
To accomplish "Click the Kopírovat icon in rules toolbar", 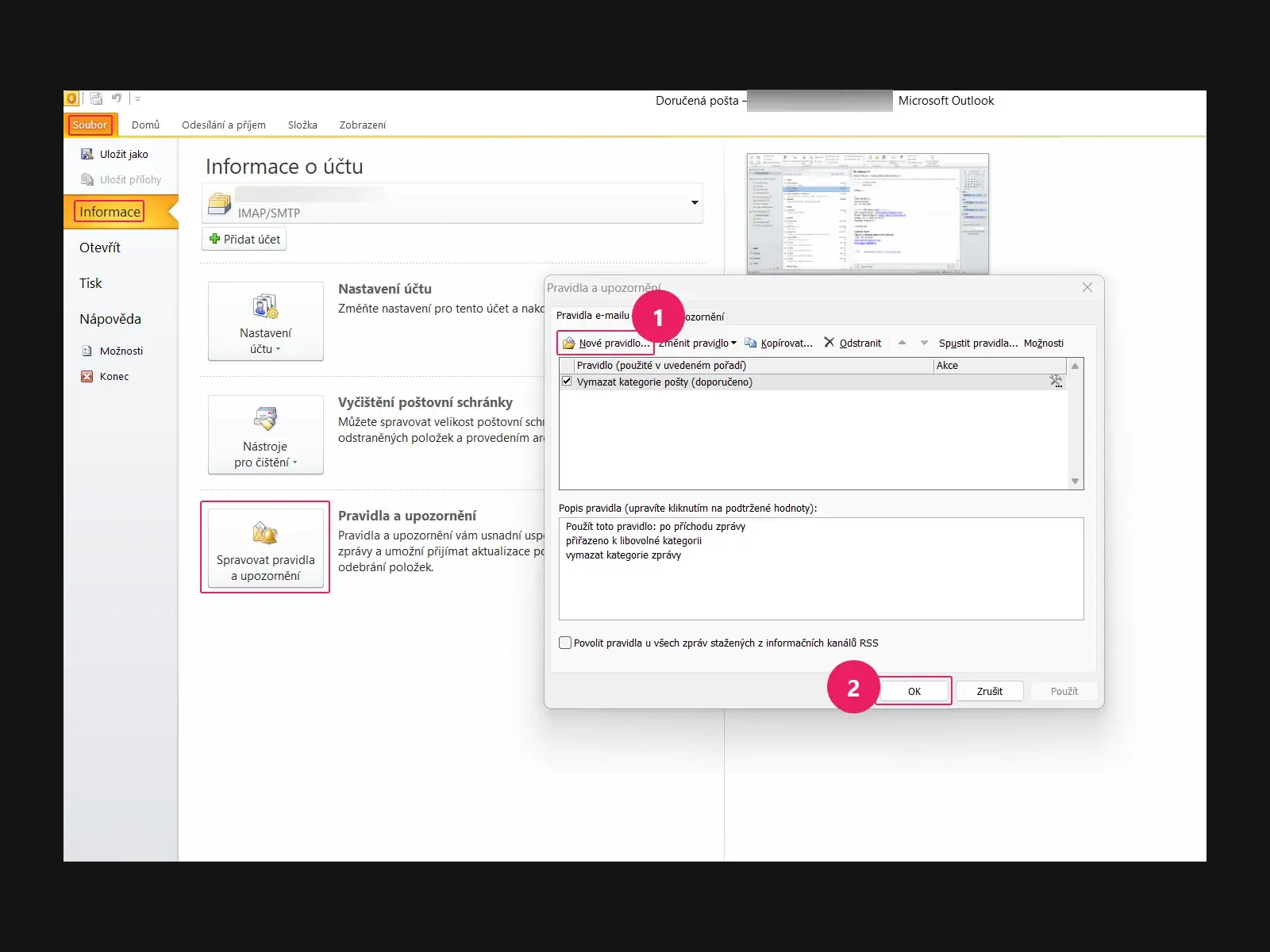I will click(750, 343).
